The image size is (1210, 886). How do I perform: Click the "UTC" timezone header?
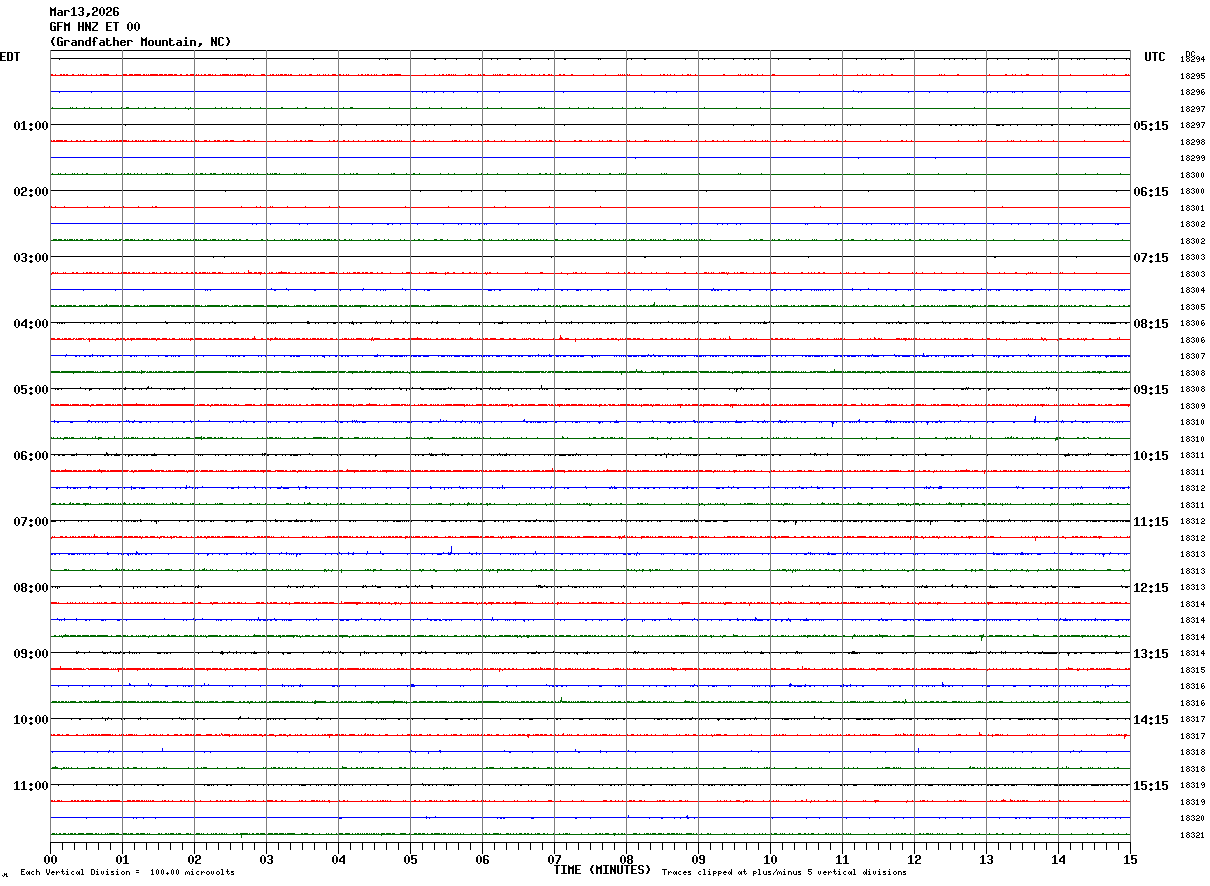tap(1155, 57)
